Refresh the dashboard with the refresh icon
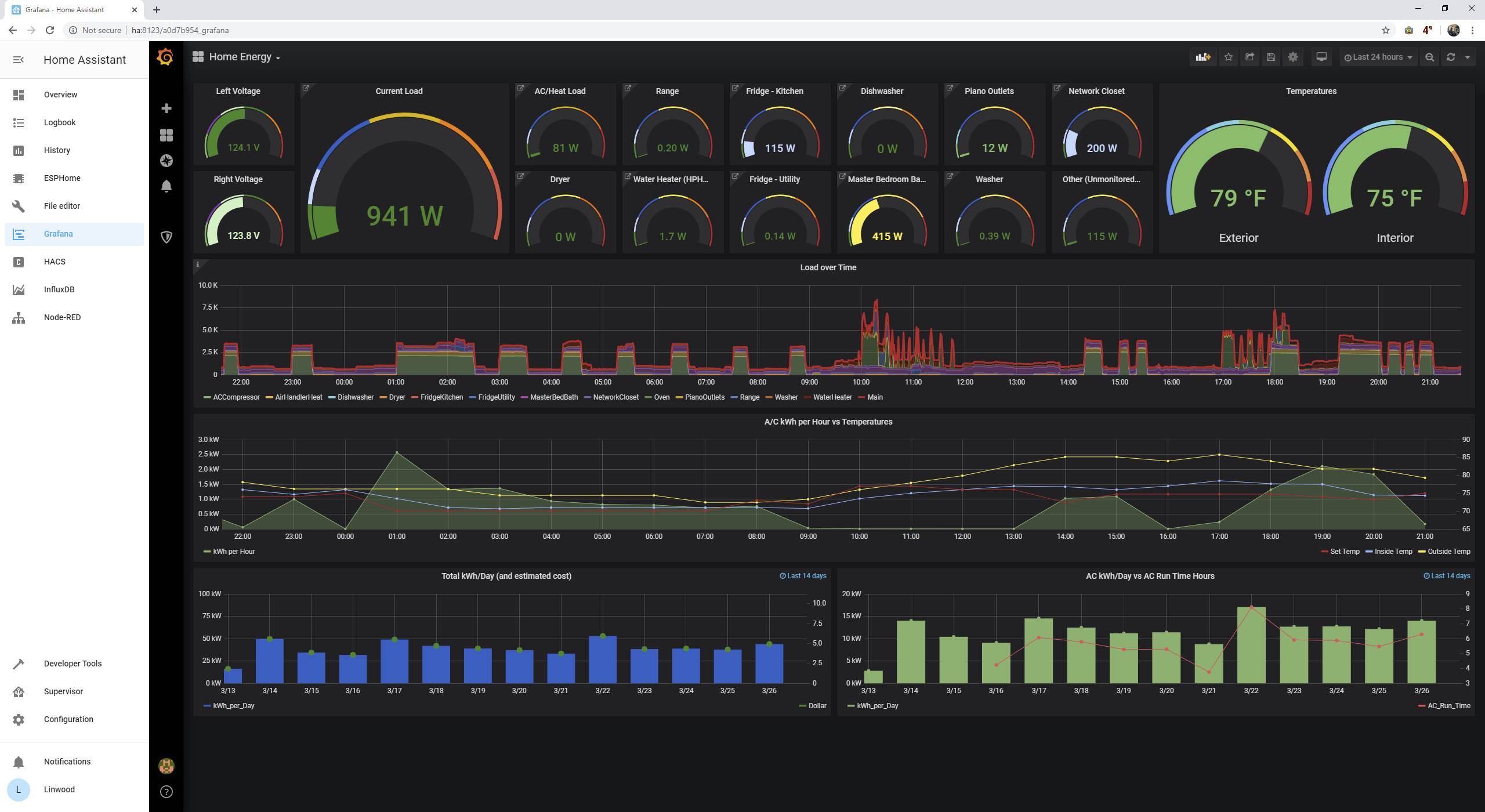Screen dimensions: 1485x812 tap(1451, 57)
